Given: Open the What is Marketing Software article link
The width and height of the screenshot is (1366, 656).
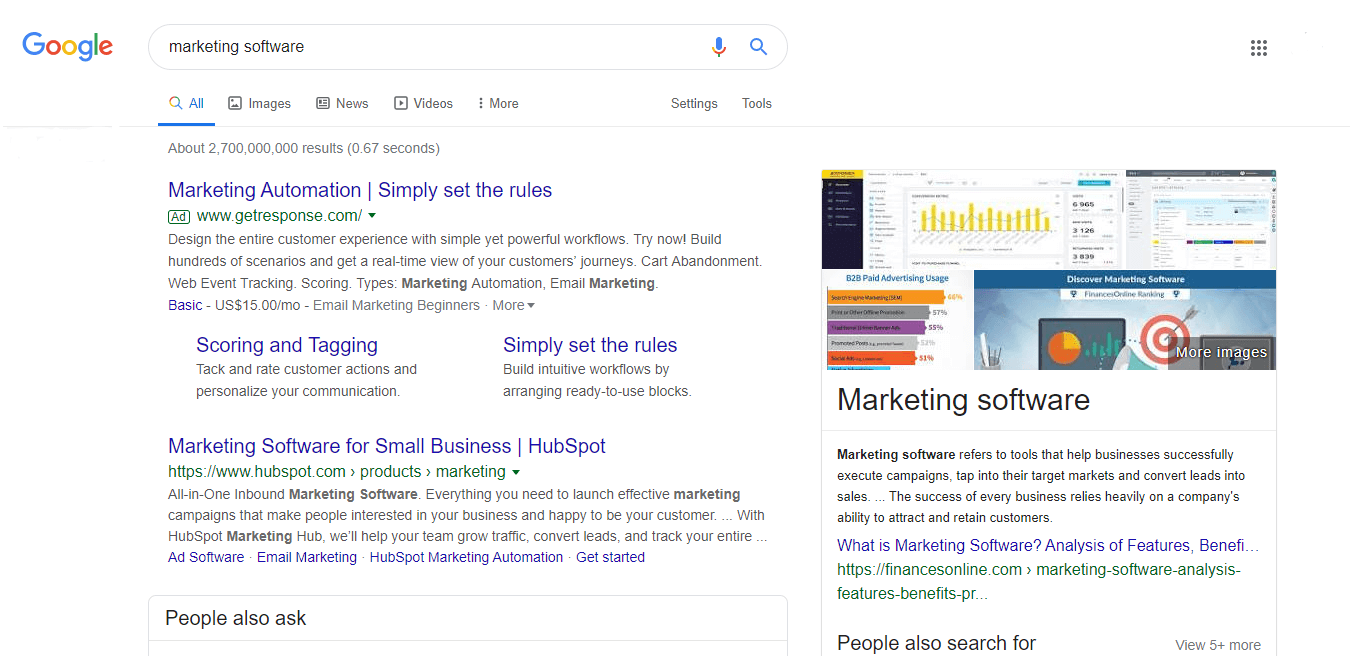Looking at the screenshot, I should [1046, 545].
